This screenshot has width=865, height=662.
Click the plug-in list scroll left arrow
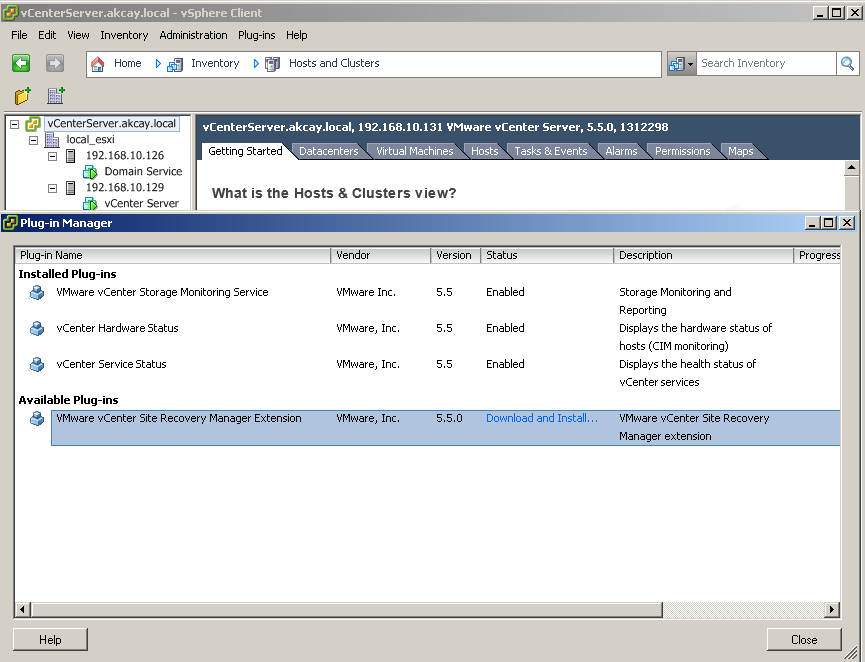(x=22, y=610)
